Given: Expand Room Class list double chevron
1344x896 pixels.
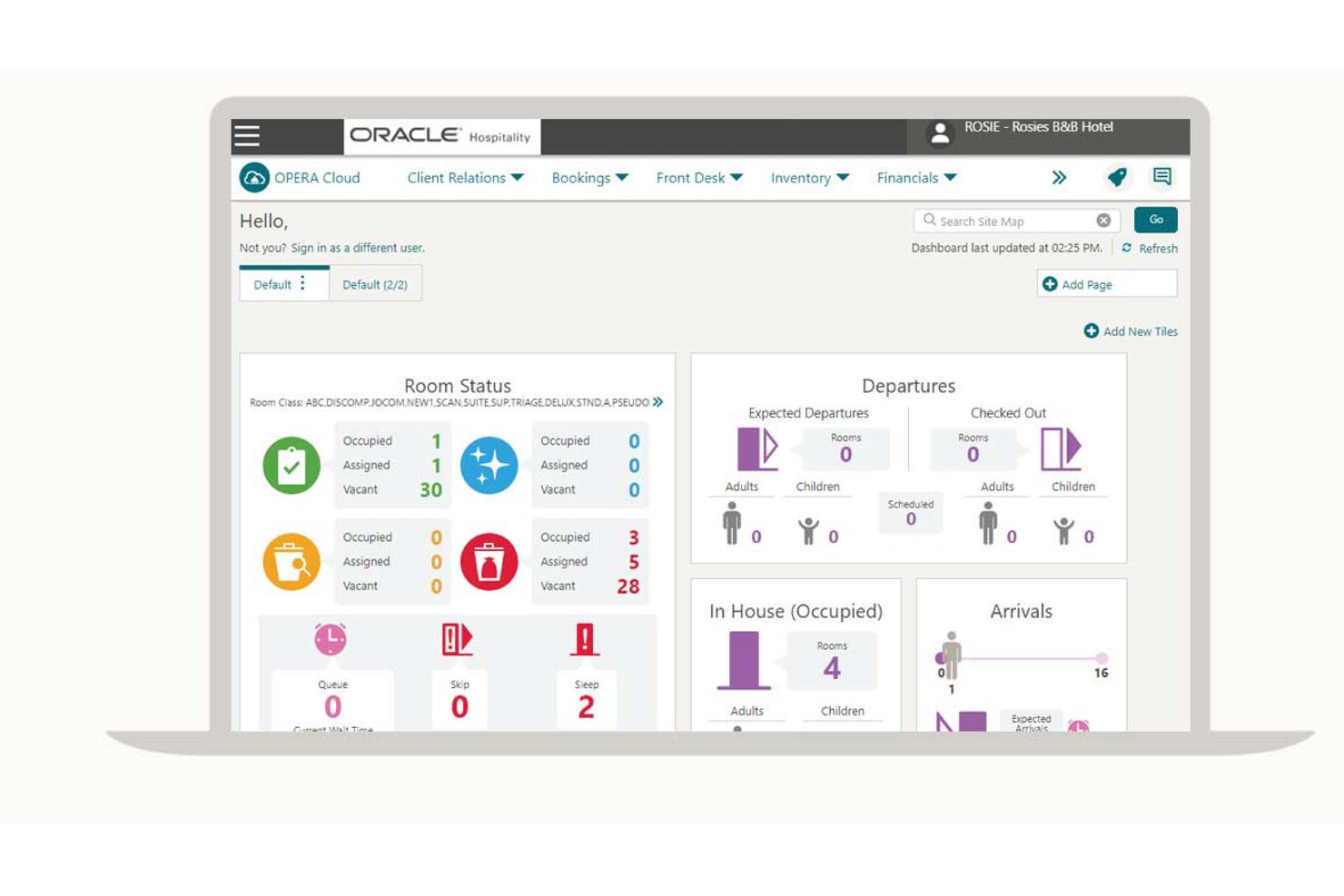Looking at the screenshot, I should pos(658,402).
